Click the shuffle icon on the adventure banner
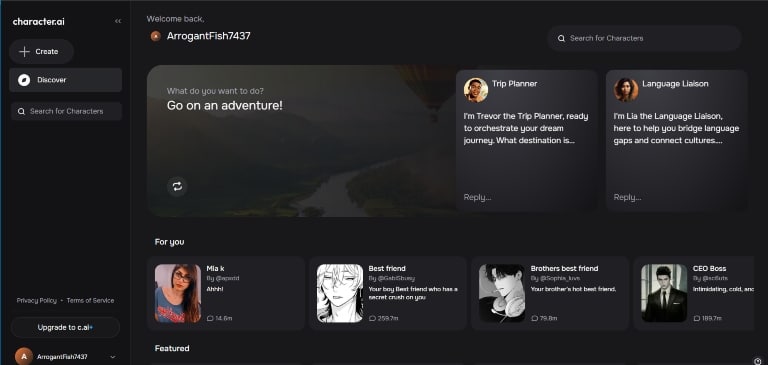Viewport: 768px width, 365px height. click(177, 186)
